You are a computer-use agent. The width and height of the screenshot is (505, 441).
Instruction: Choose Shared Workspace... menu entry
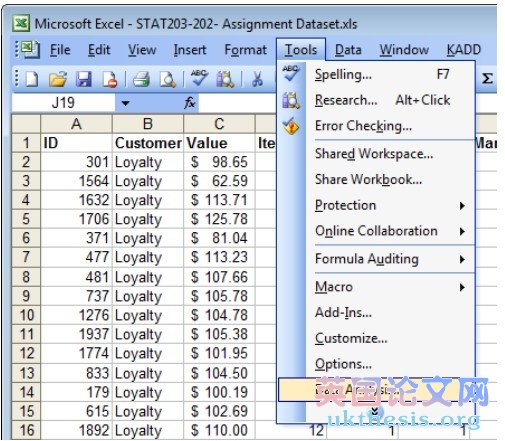click(376, 154)
